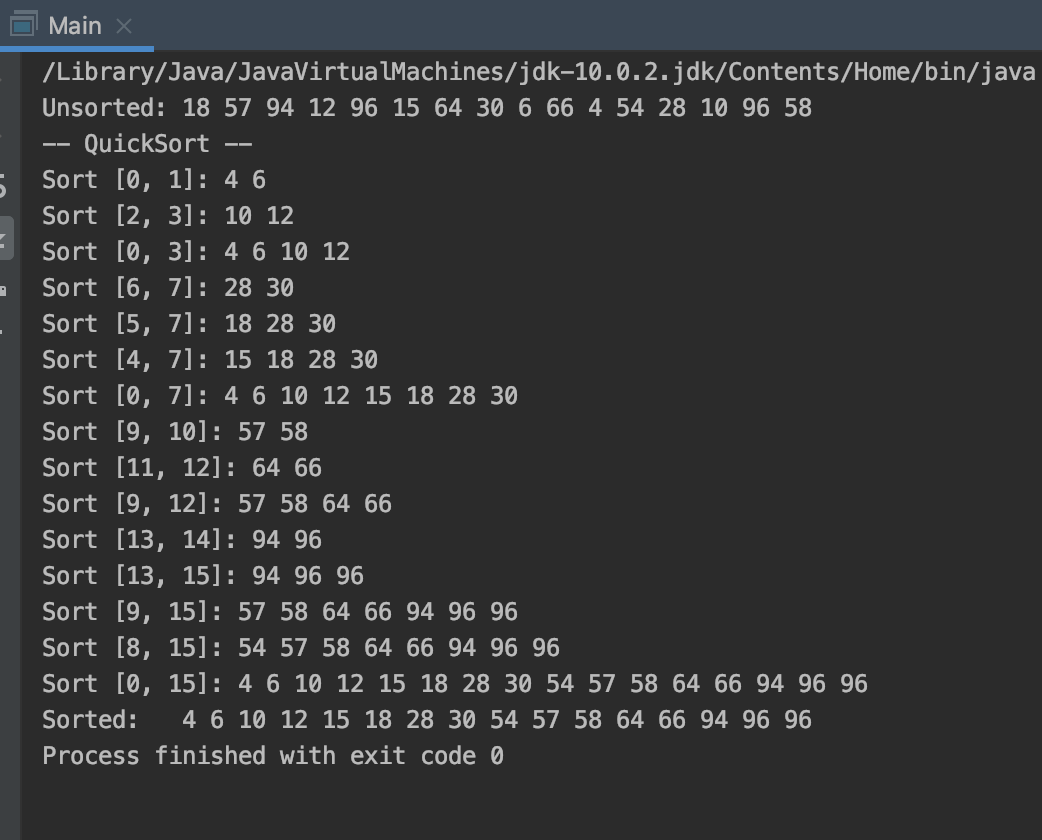Click 'Process finished with exit code 0'
Viewport: 1042px width, 840px height.
pyautogui.click(x=272, y=756)
